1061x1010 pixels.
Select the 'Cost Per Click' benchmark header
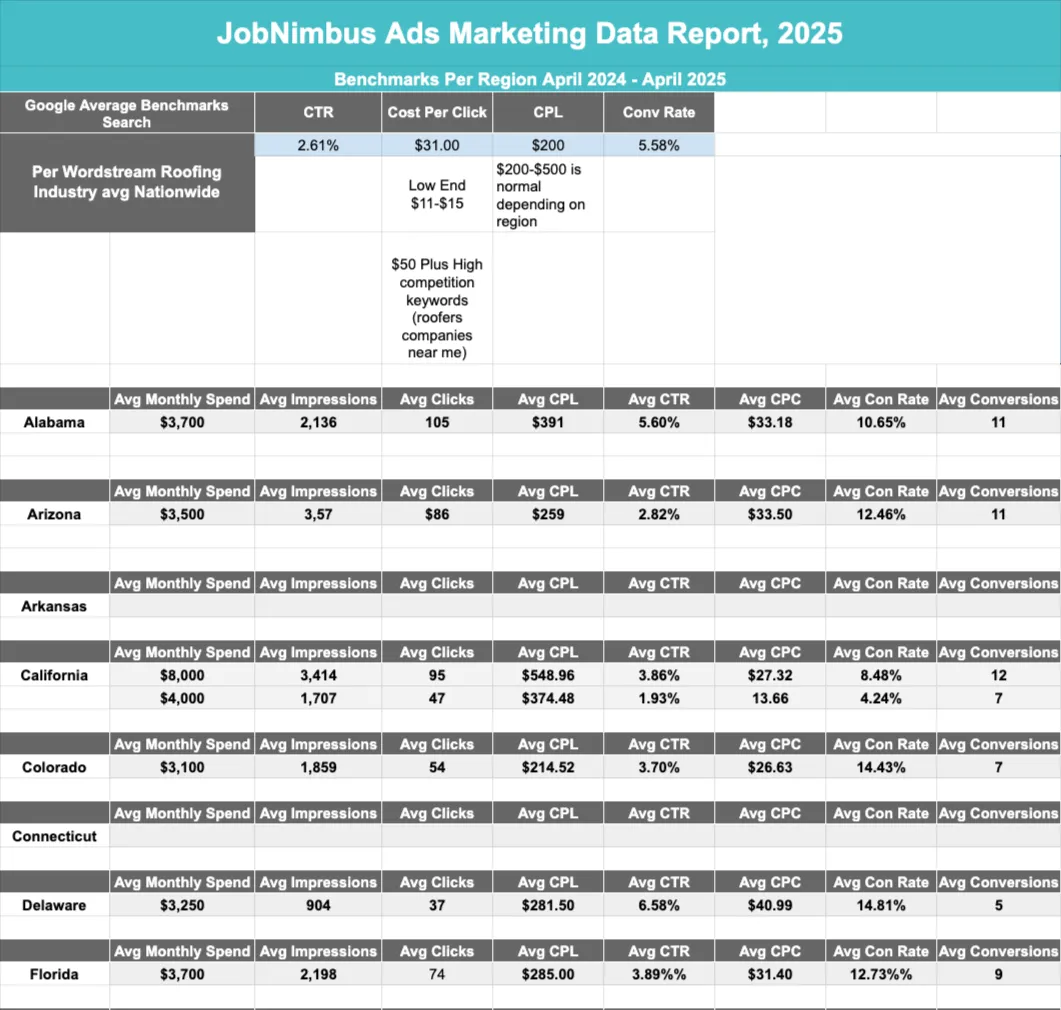pos(437,112)
